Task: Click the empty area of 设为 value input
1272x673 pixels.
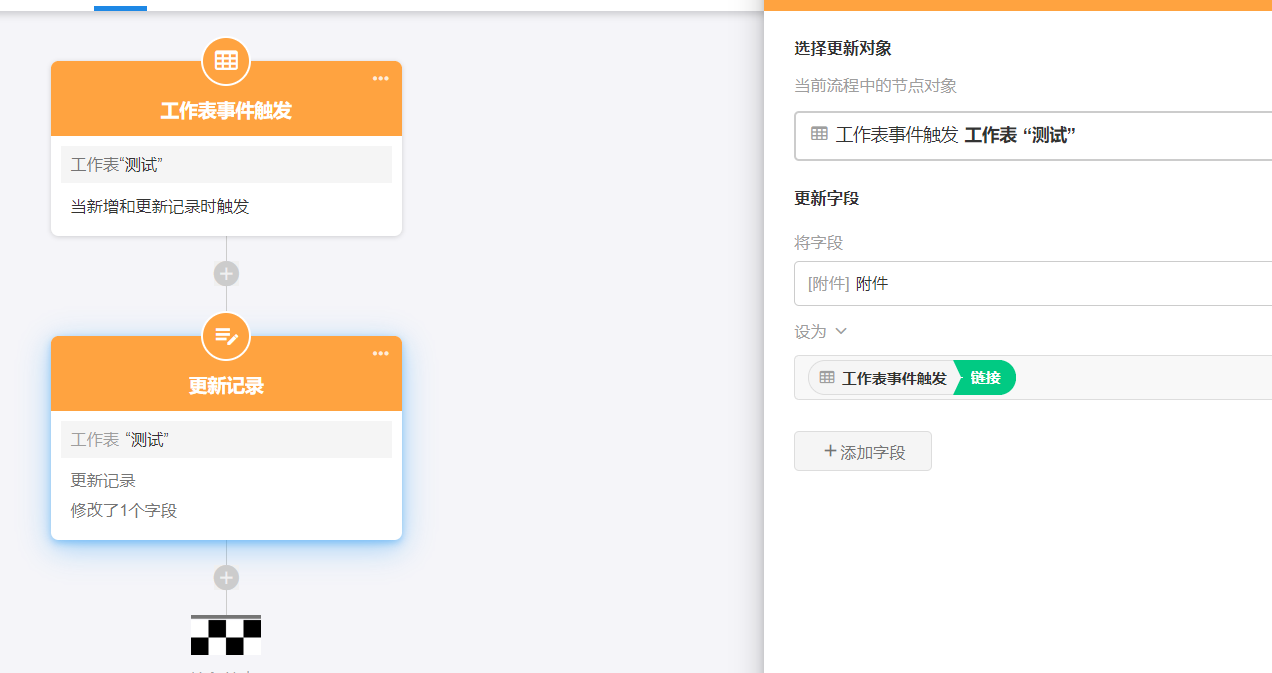Action: pyautogui.click(x=1140, y=378)
